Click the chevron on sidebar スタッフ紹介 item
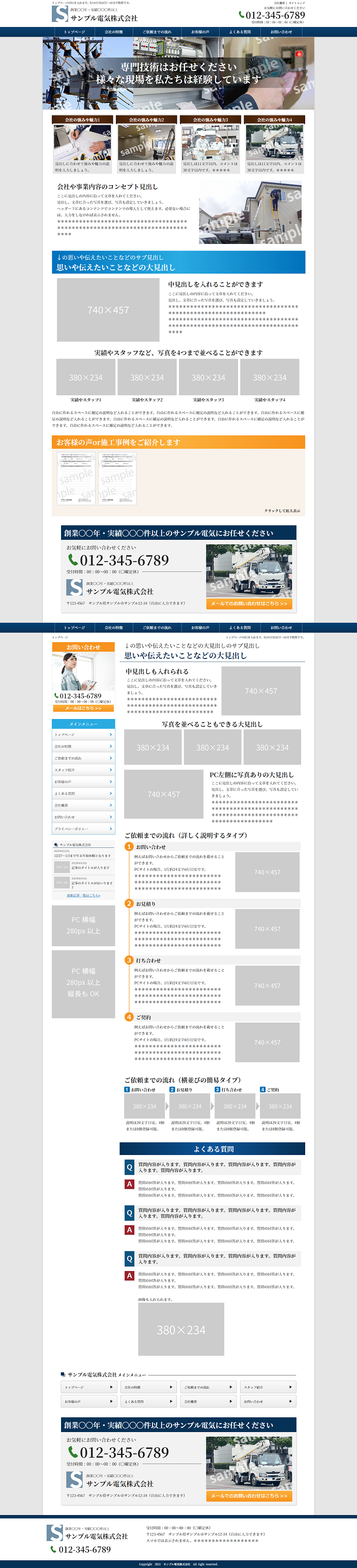The height and width of the screenshot is (1568, 357). pos(110,770)
